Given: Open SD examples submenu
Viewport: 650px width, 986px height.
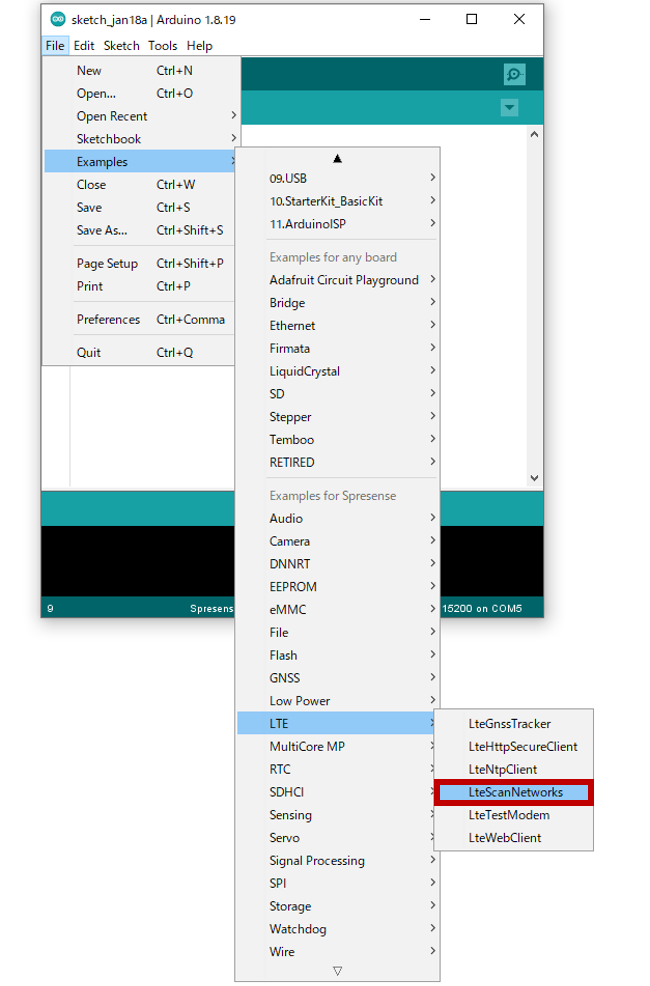Looking at the screenshot, I should (338, 394).
